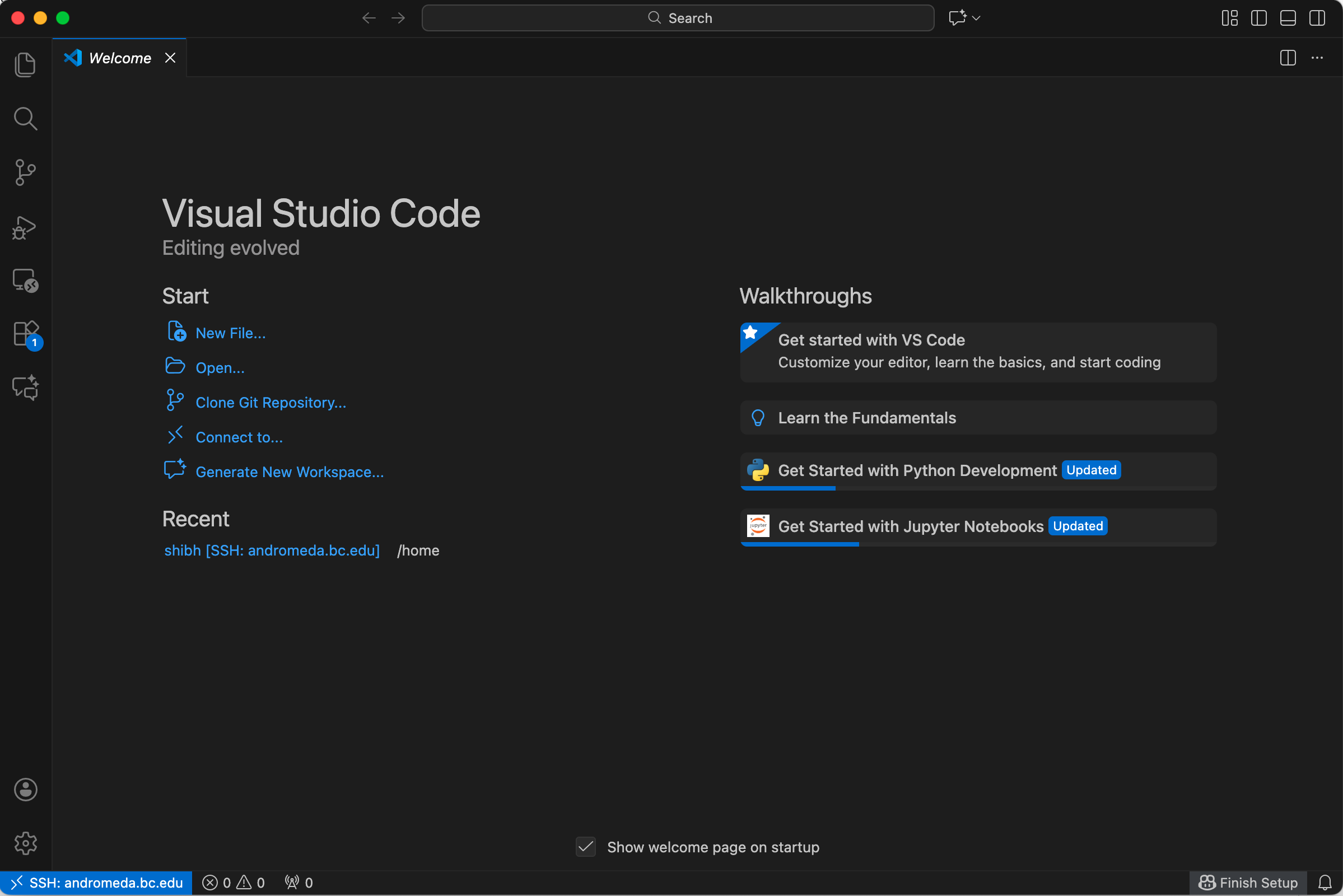The image size is (1343, 896).
Task: Click the notifications bell in status bar
Action: pos(1324,883)
